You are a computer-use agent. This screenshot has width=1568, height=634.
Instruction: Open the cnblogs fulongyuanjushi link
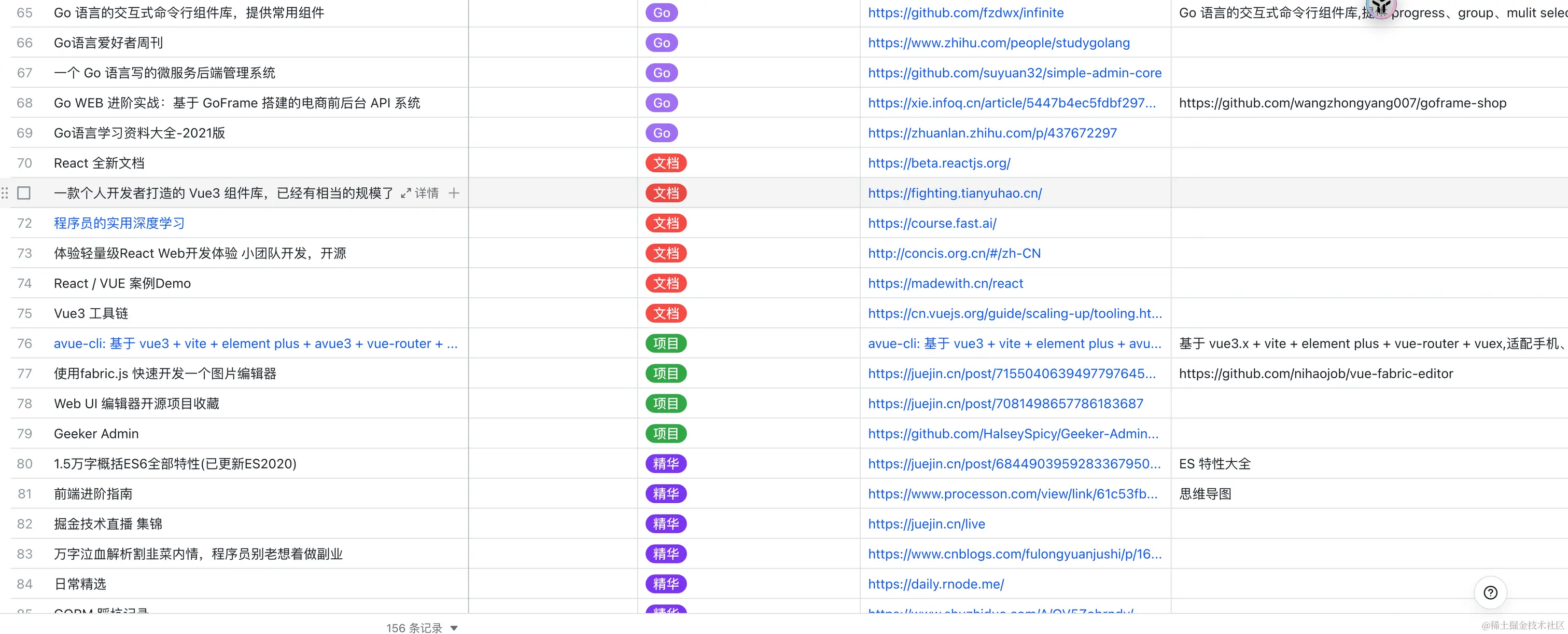[x=1015, y=554]
